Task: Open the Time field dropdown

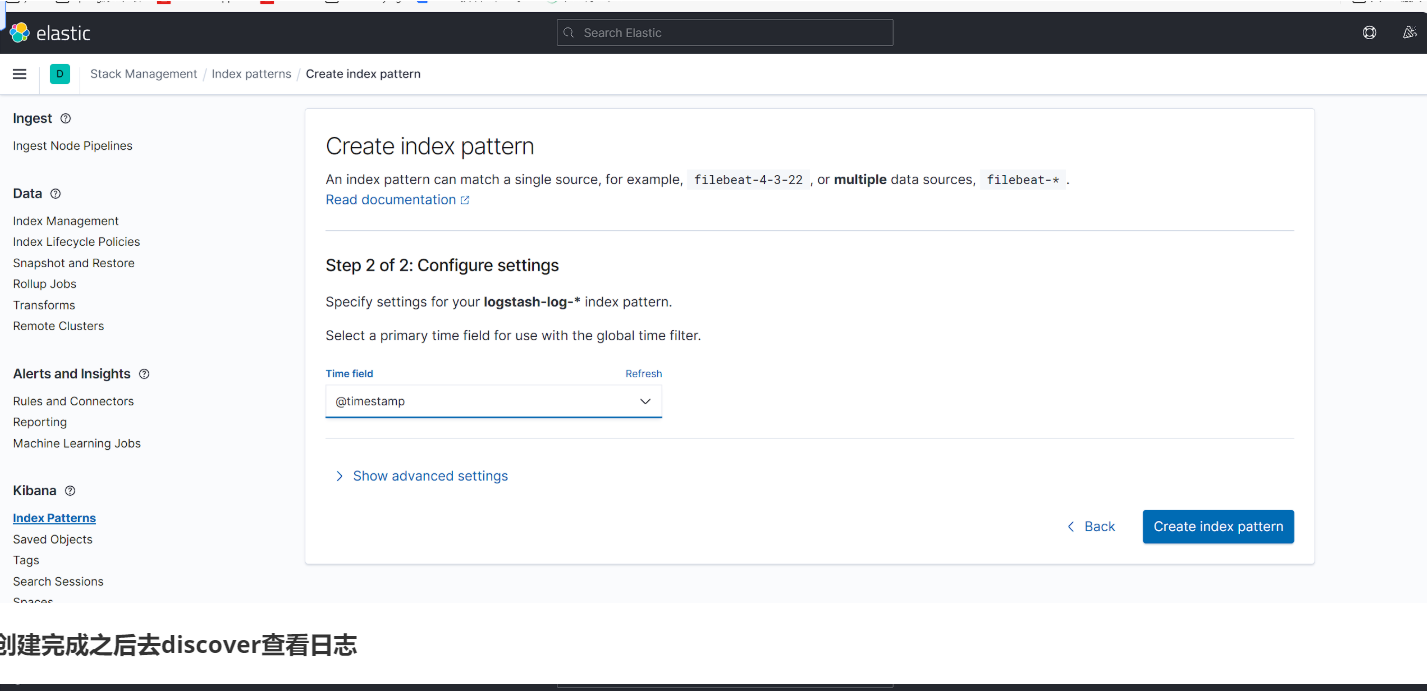Action: pyautogui.click(x=493, y=401)
